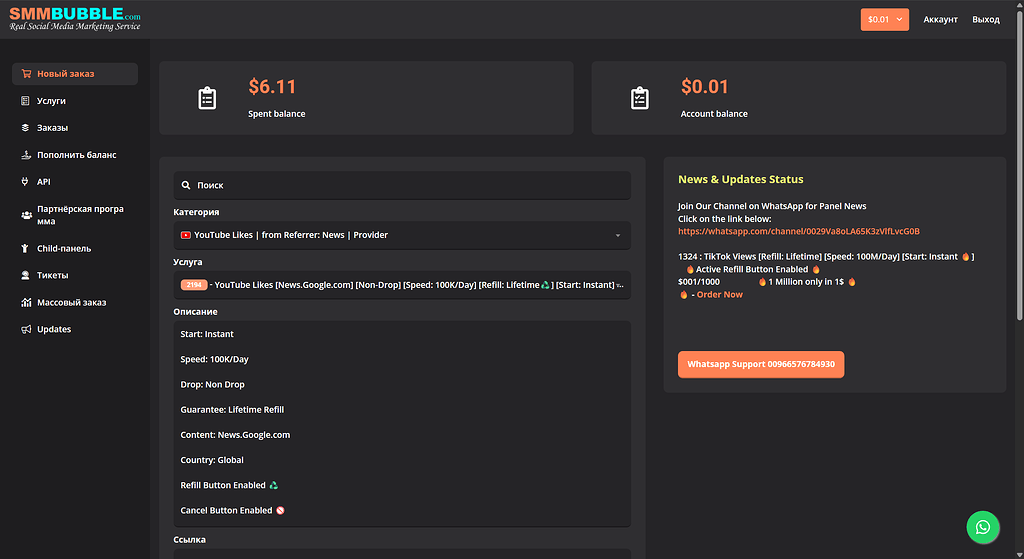The image size is (1024, 559).
Task: Click the $6.11 spent amount
Action: pyautogui.click(x=272, y=87)
